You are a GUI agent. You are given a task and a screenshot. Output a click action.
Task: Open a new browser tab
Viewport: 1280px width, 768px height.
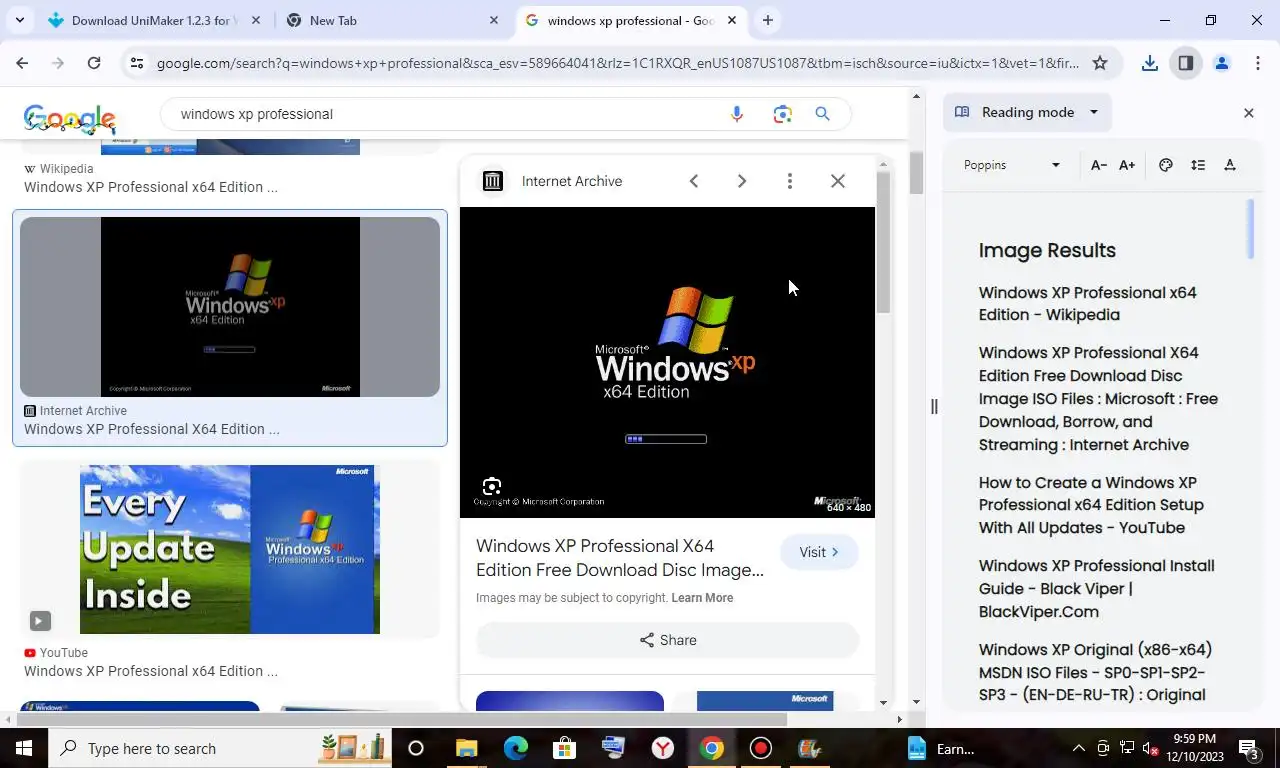pyautogui.click(x=767, y=20)
